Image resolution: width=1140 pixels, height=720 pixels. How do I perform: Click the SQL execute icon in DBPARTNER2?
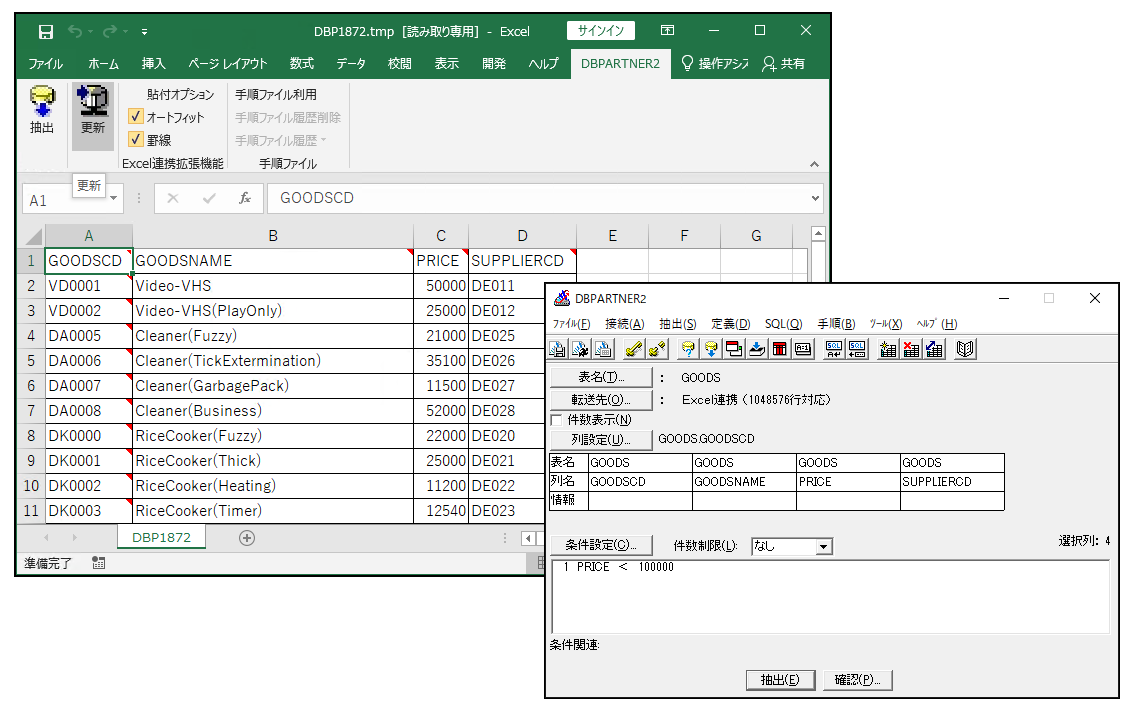click(x=857, y=349)
